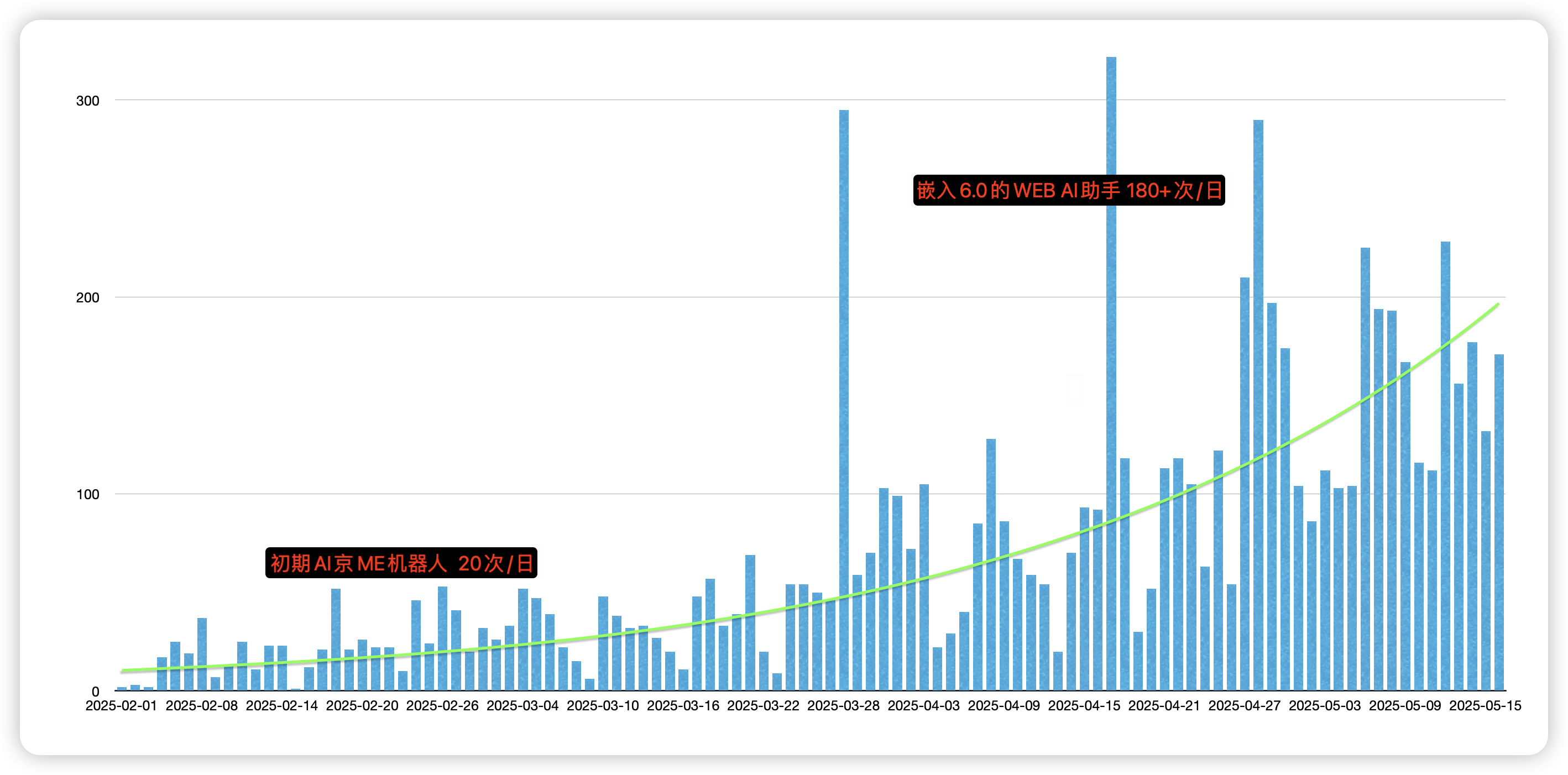This screenshot has height=775, width=1568.
Task: Click the 2025-03-22 x-axis date label
Action: [764, 705]
